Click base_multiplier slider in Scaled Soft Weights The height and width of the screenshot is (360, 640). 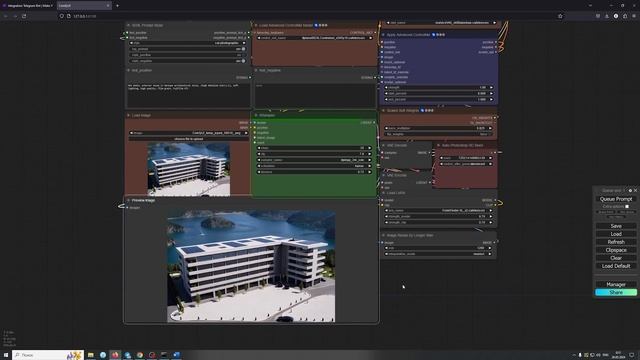tap(438, 128)
